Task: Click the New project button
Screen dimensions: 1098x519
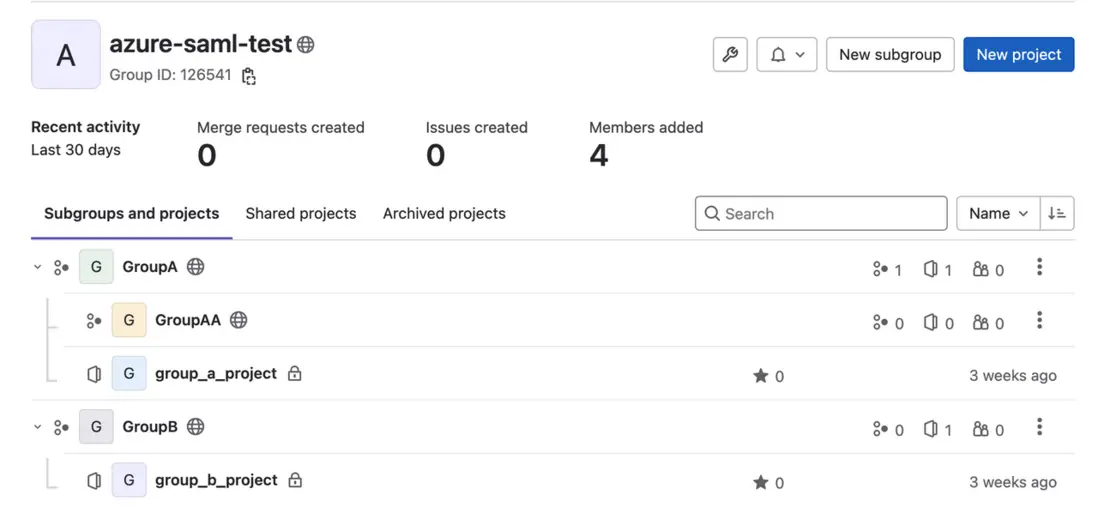Action: click(1018, 55)
